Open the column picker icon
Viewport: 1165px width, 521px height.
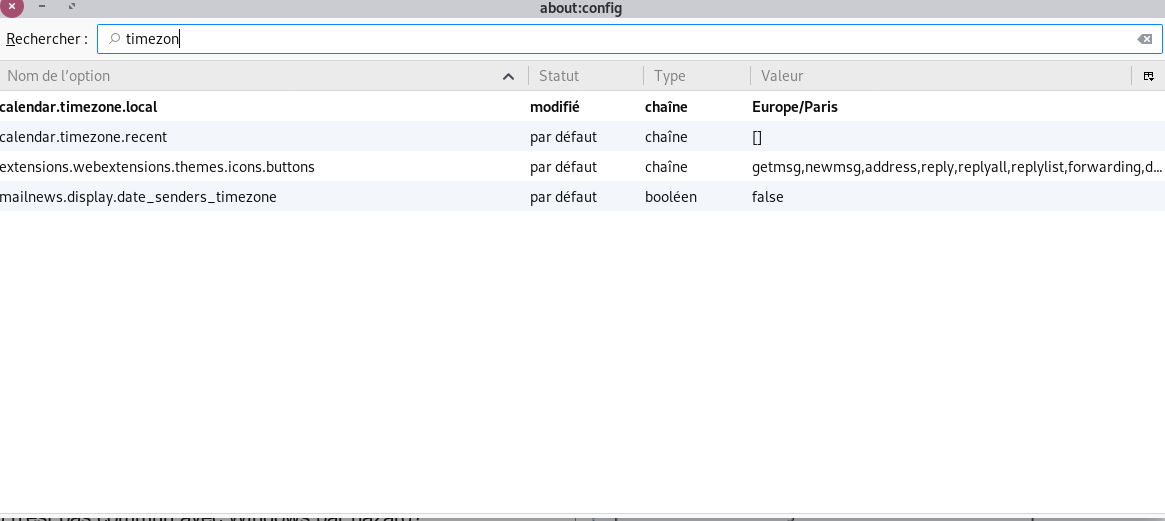(1148, 76)
